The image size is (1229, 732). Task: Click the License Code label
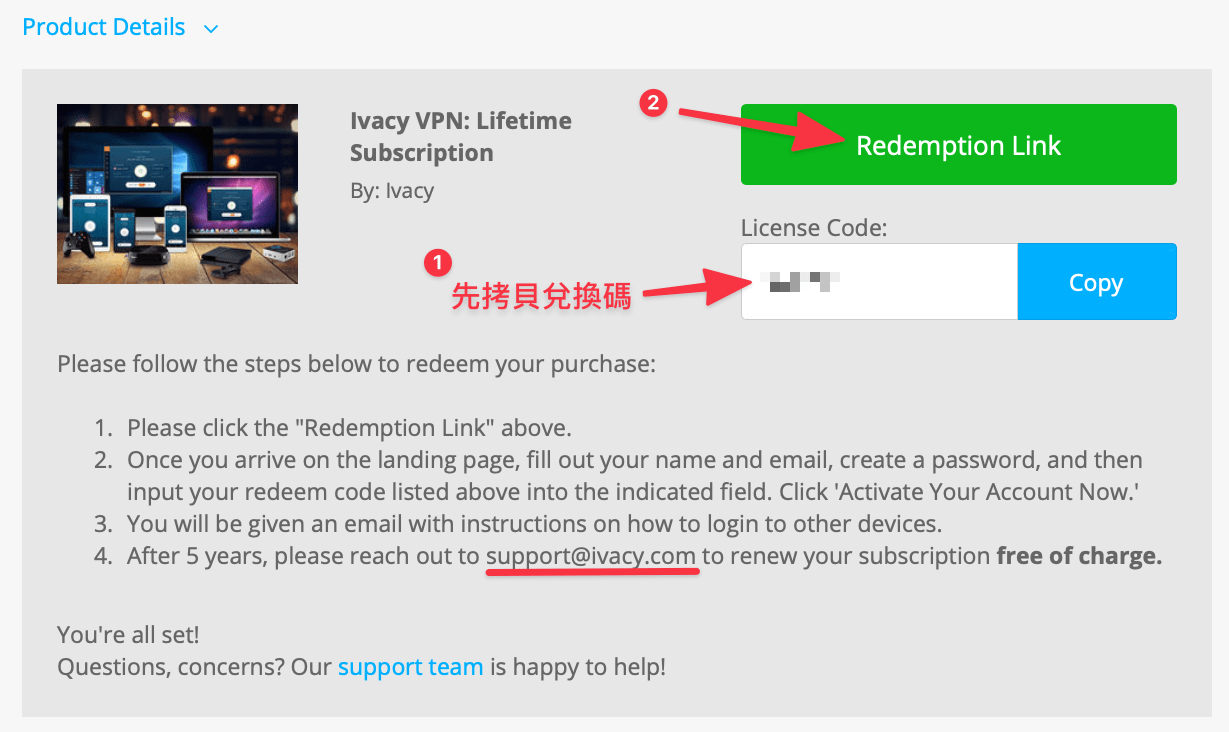coord(814,228)
